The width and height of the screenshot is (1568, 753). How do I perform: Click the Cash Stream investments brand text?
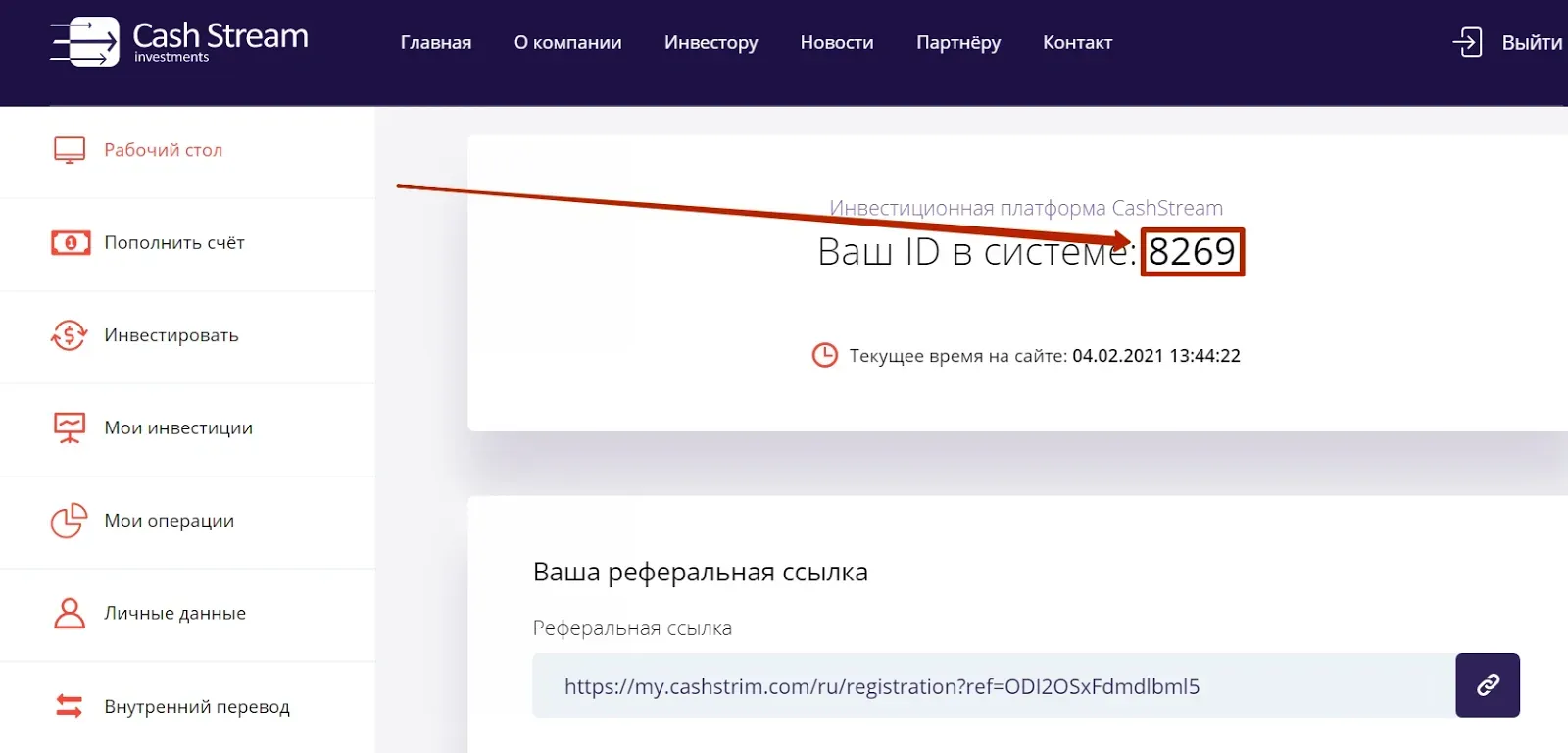220,42
